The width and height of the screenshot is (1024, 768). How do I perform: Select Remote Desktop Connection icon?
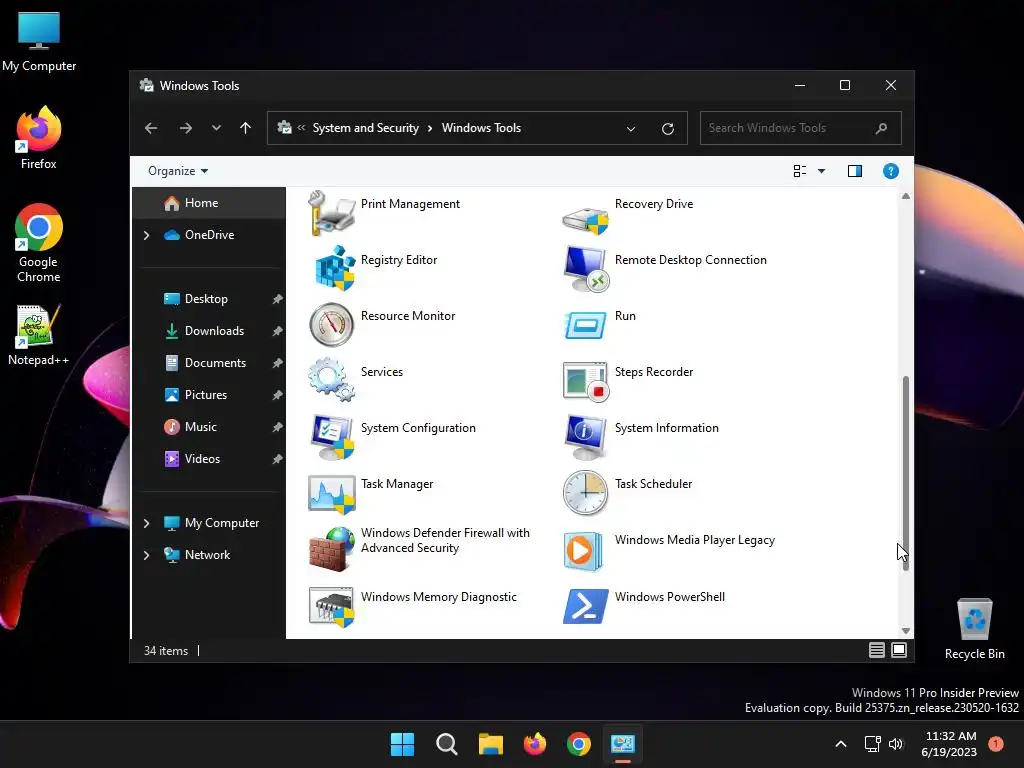[x=586, y=268]
